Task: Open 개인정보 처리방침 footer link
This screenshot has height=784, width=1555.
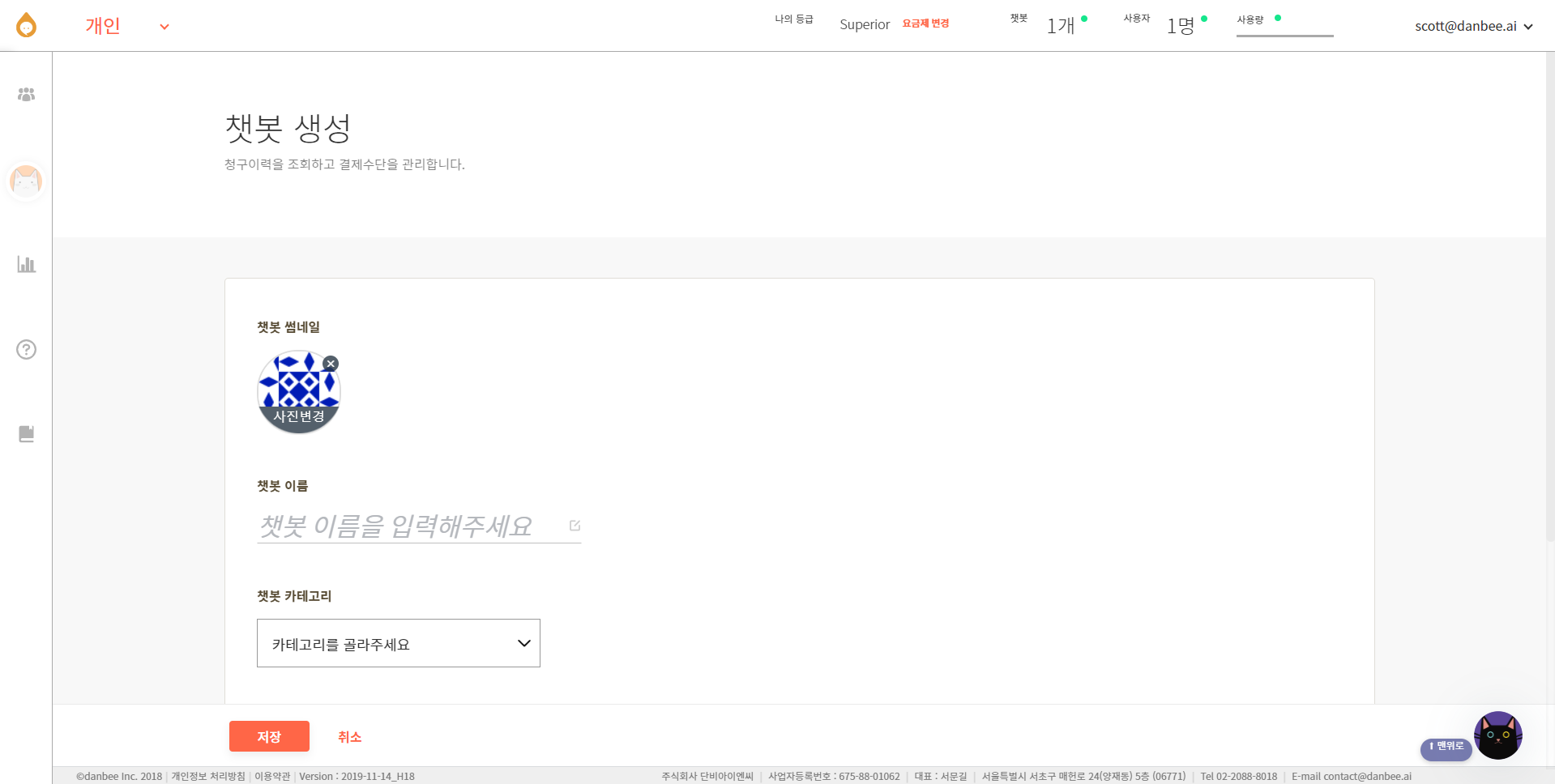Action: (x=207, y=776)
